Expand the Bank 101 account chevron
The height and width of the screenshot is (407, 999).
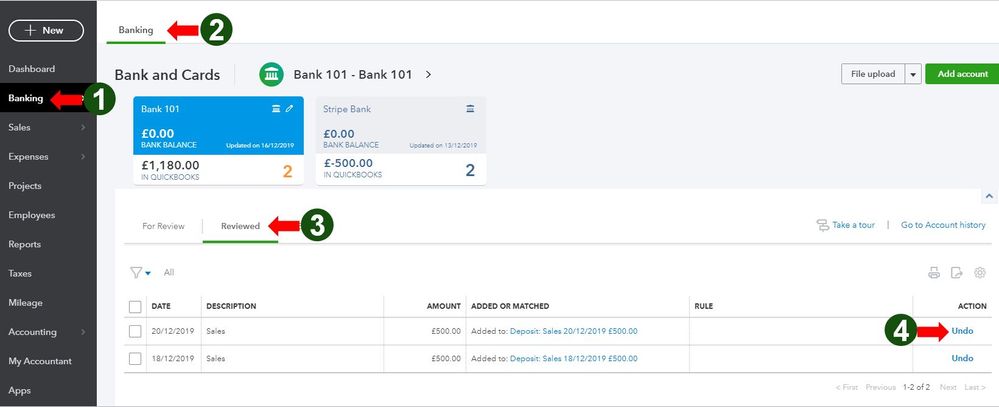click(x=428, y=74)
